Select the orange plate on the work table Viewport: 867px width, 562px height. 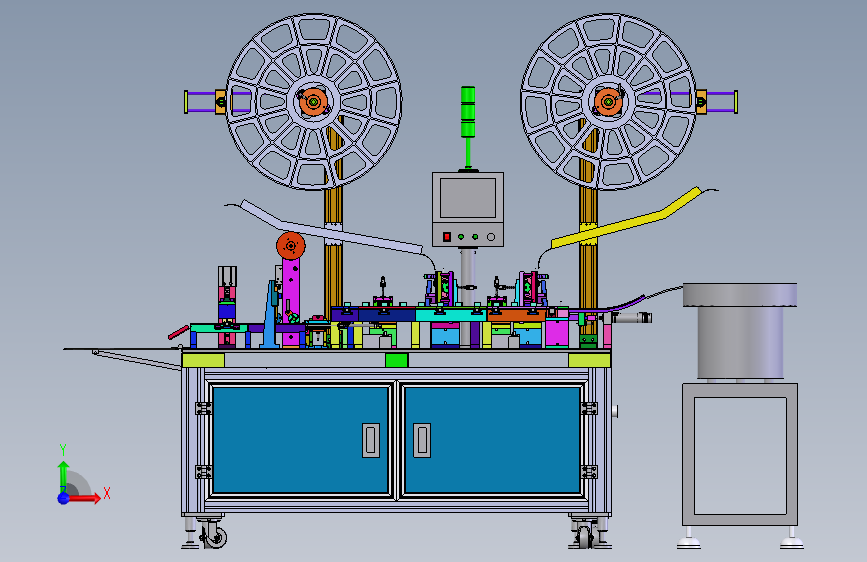(516, 315)
